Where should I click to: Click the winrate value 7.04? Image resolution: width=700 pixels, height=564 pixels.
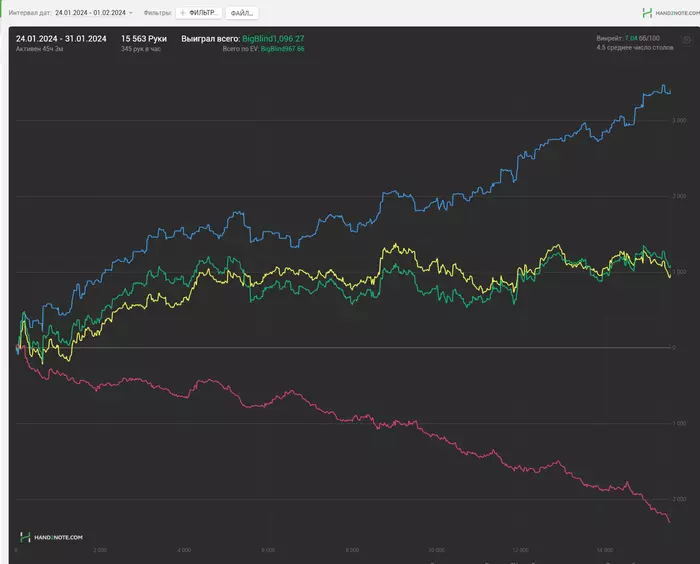(x=631, y=38)
